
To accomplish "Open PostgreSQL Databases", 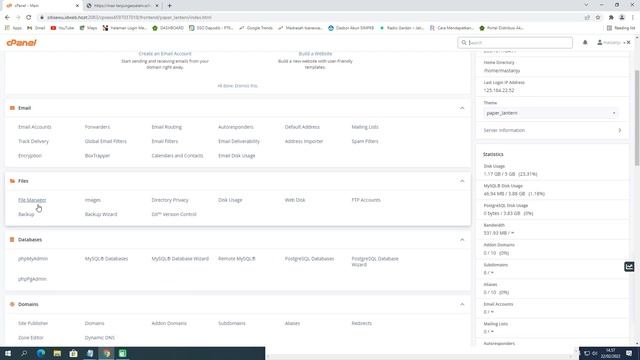I will click(x=309, y=259).
